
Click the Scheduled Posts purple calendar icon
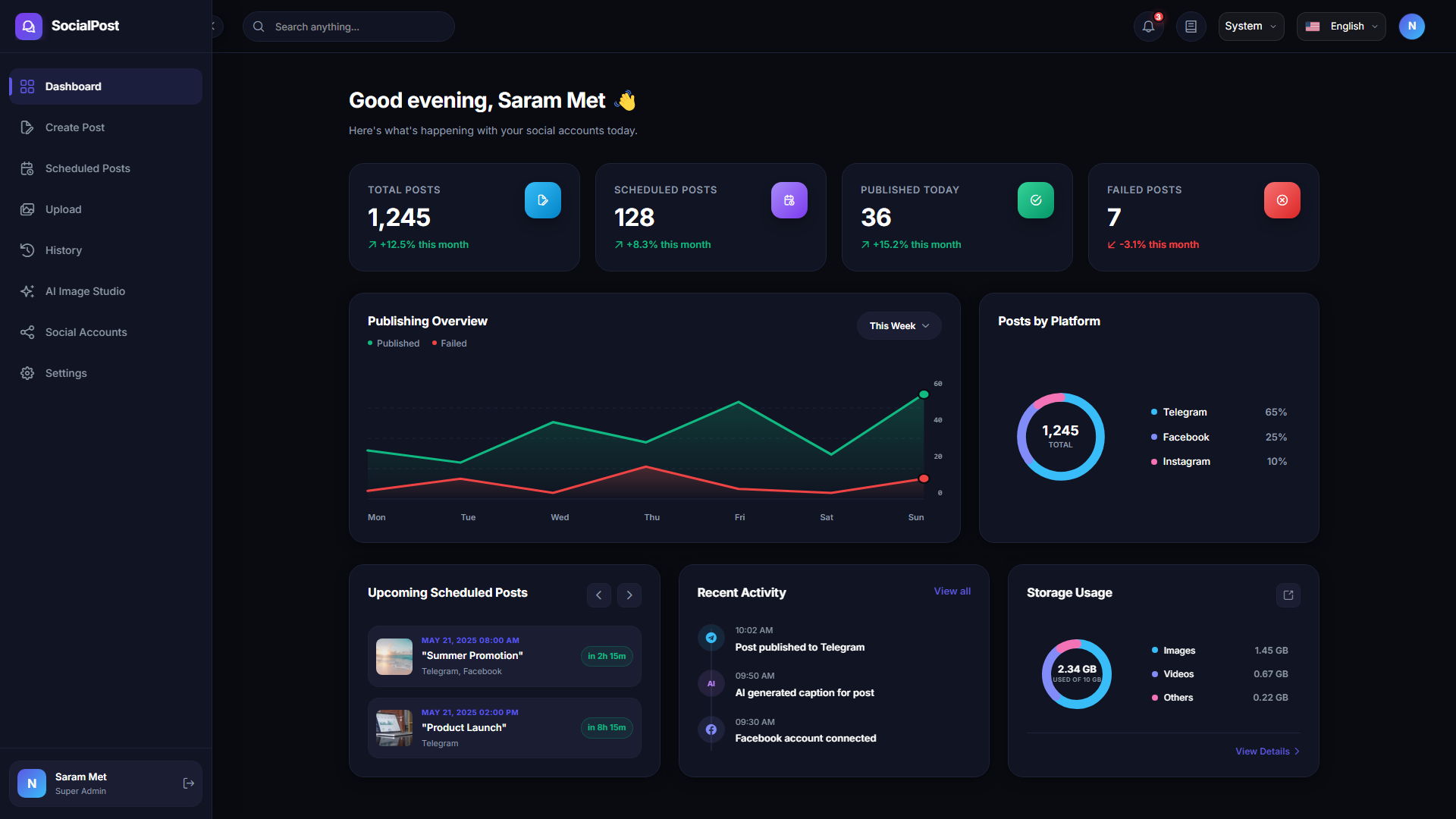[789, 200]
